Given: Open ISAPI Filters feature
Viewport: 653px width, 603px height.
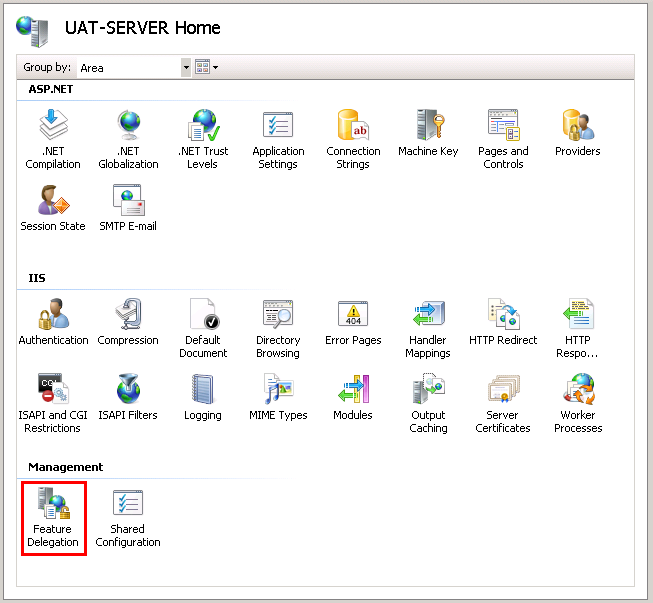Looking at the screenshot, I should click(128, 397).
